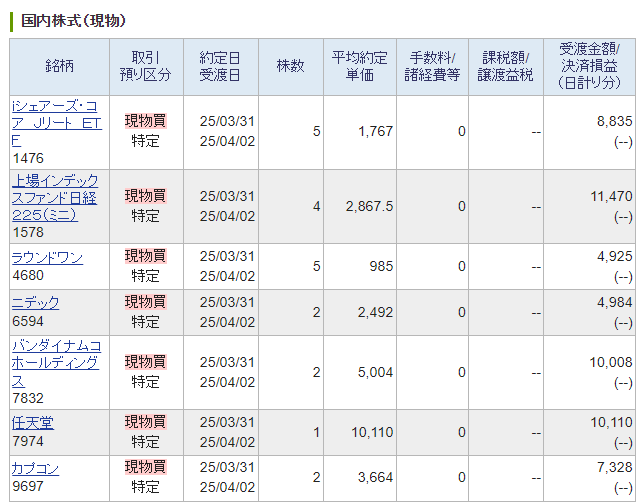Click settlement amount 7,328
The image size is (636, 503).
[x=615, y=468]
